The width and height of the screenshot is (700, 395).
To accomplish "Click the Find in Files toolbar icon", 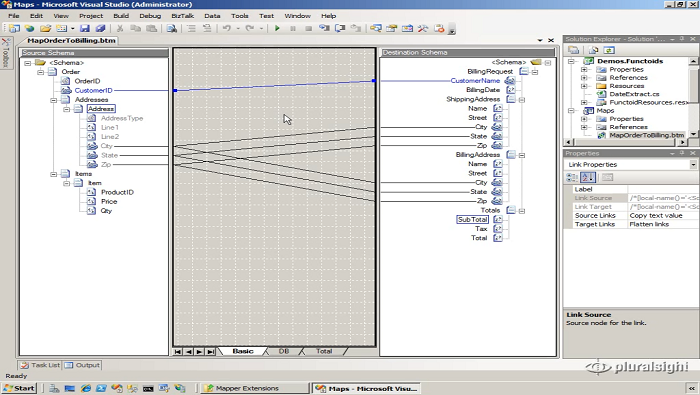I will (171, 29).
